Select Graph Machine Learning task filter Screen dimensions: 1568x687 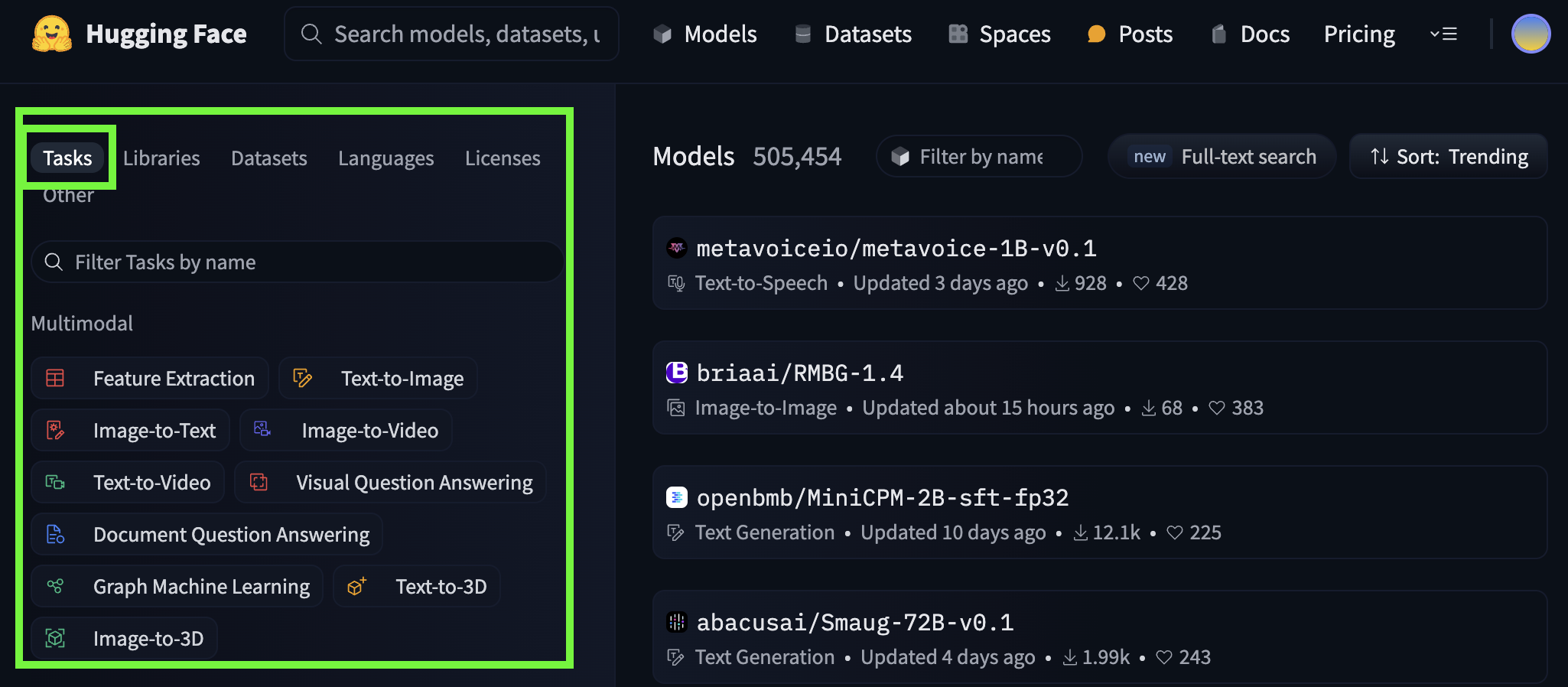(177, 586)
